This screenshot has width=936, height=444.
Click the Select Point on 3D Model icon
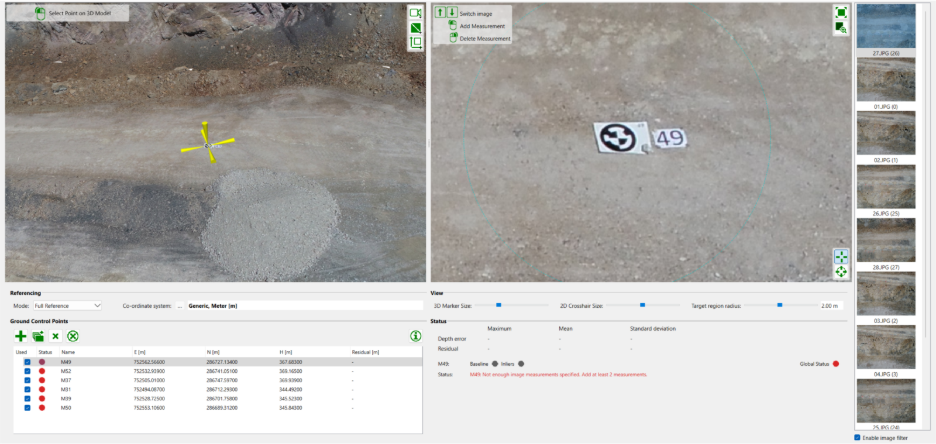coord(40,13)
